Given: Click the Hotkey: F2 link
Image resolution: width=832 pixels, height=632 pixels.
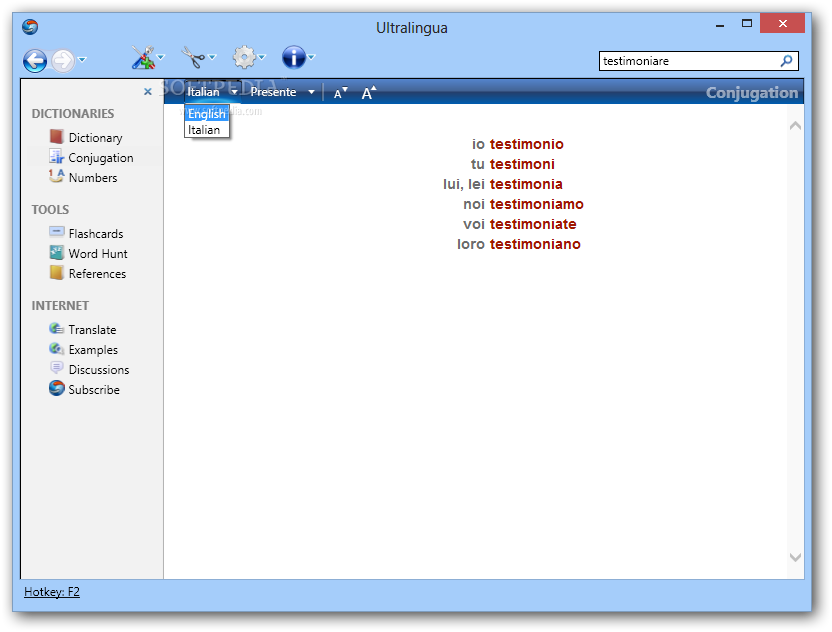Looking at the screenshot, I should point(51,592).
